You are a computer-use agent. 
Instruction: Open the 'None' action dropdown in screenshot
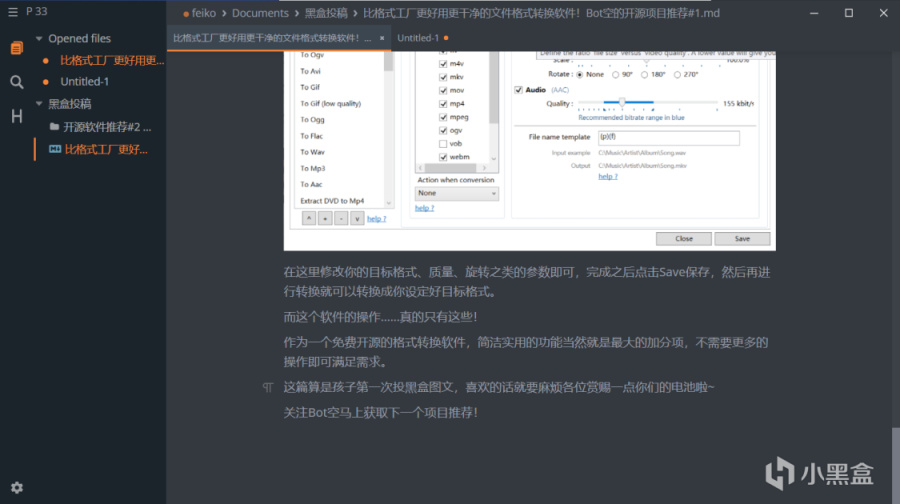click(x=456, y=193)
